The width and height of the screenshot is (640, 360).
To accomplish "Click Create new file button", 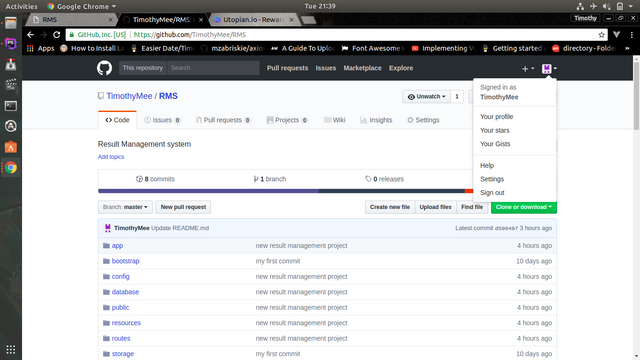I will click(390, 207).
